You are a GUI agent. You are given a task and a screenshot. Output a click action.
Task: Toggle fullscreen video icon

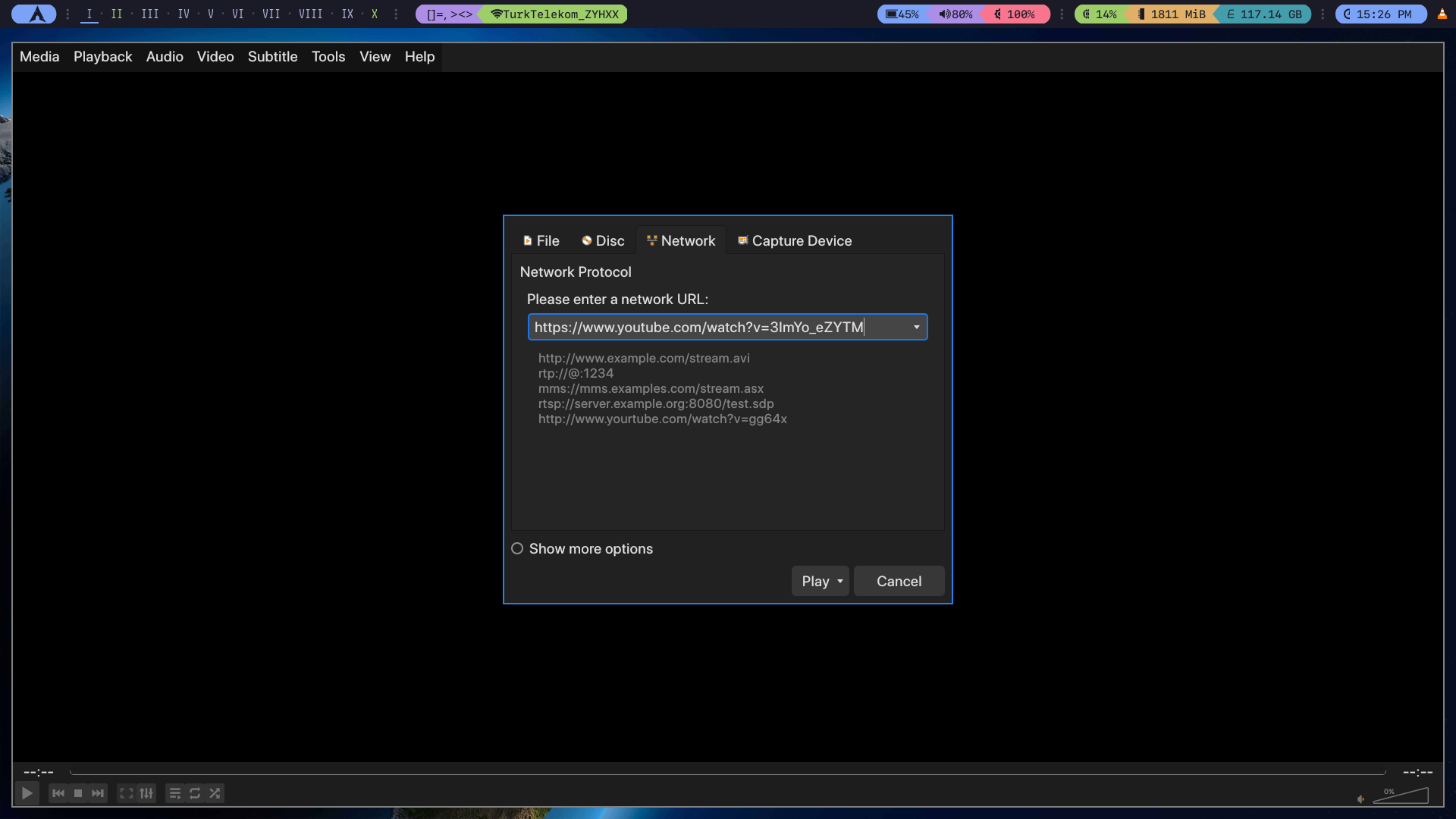(127, 793)
